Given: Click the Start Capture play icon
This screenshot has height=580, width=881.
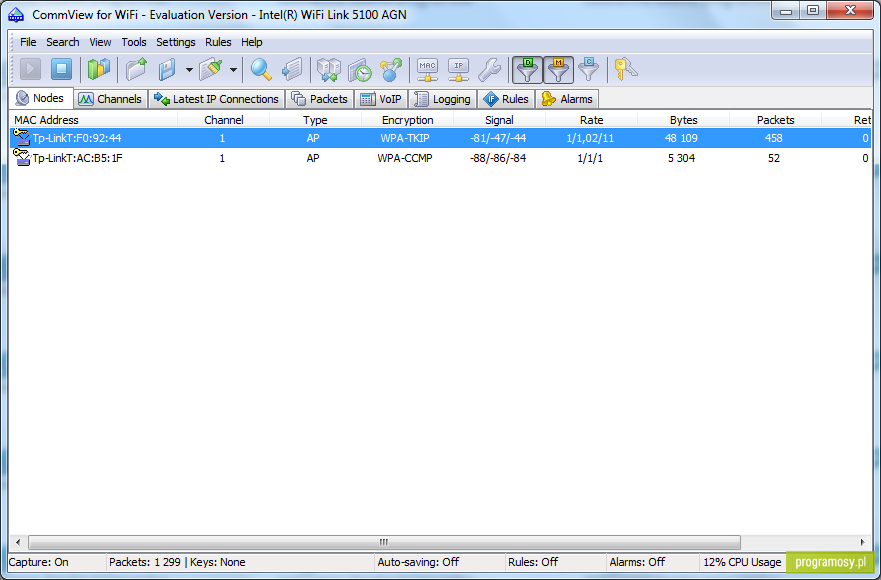Looking at the screenshot, I should (x=30, y=70).
